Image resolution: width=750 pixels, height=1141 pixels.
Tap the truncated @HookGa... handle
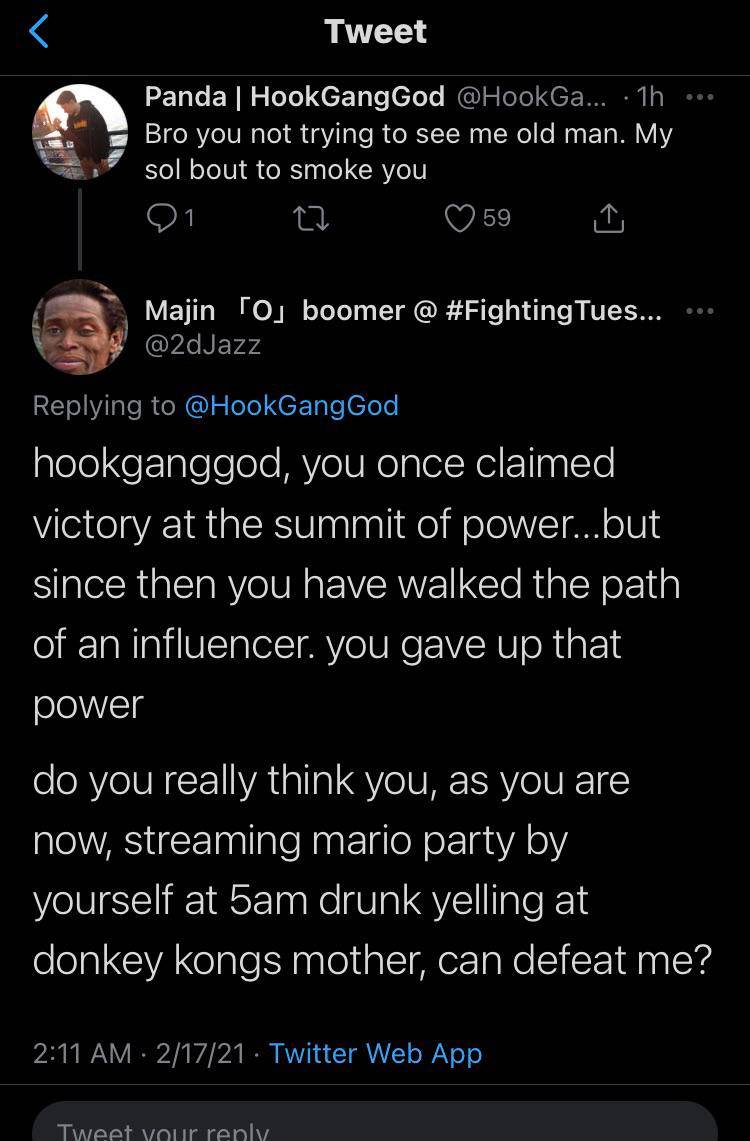click(x=530, y=96)
